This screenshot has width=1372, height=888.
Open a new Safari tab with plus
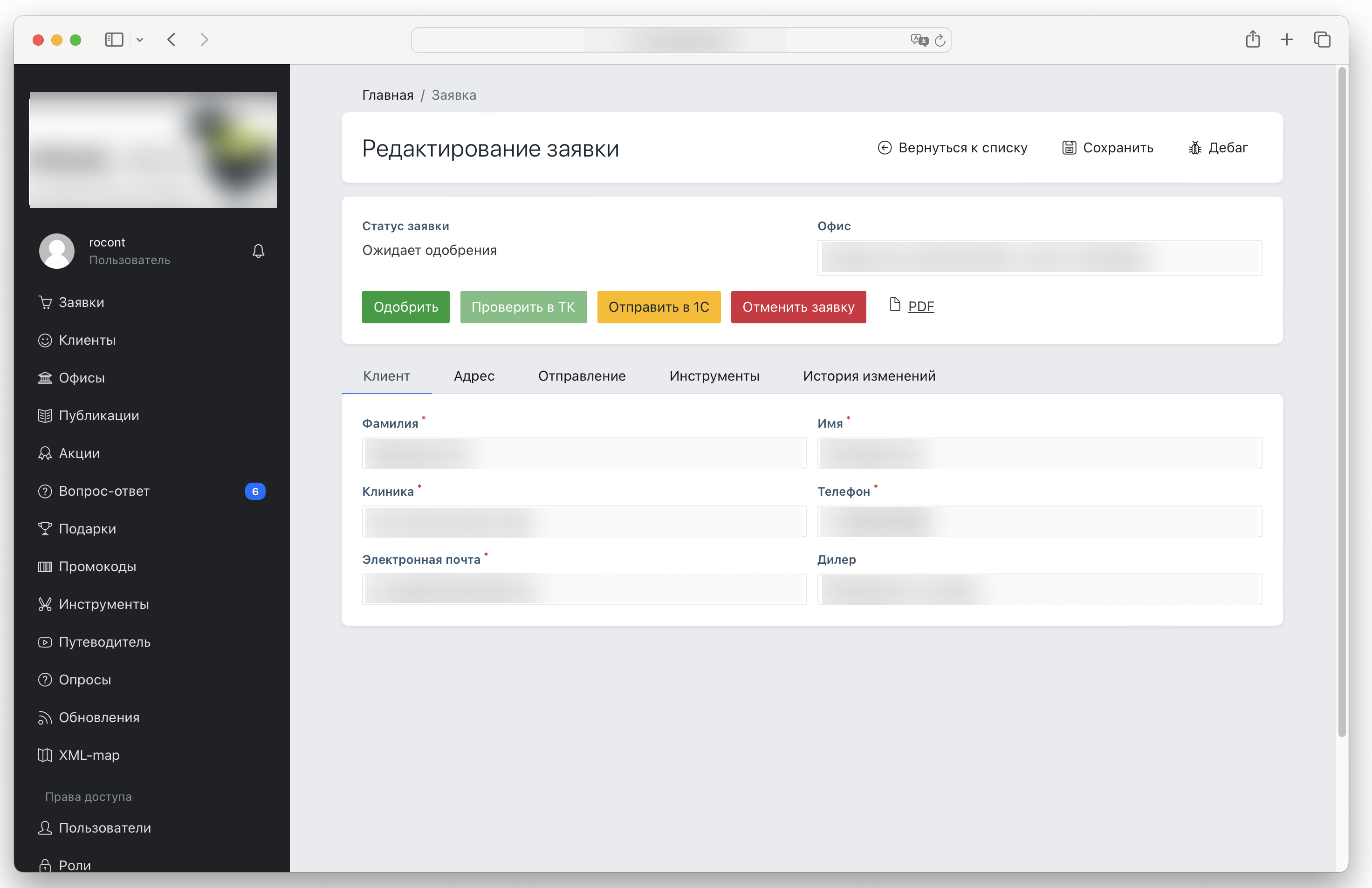click(1287, 40)
